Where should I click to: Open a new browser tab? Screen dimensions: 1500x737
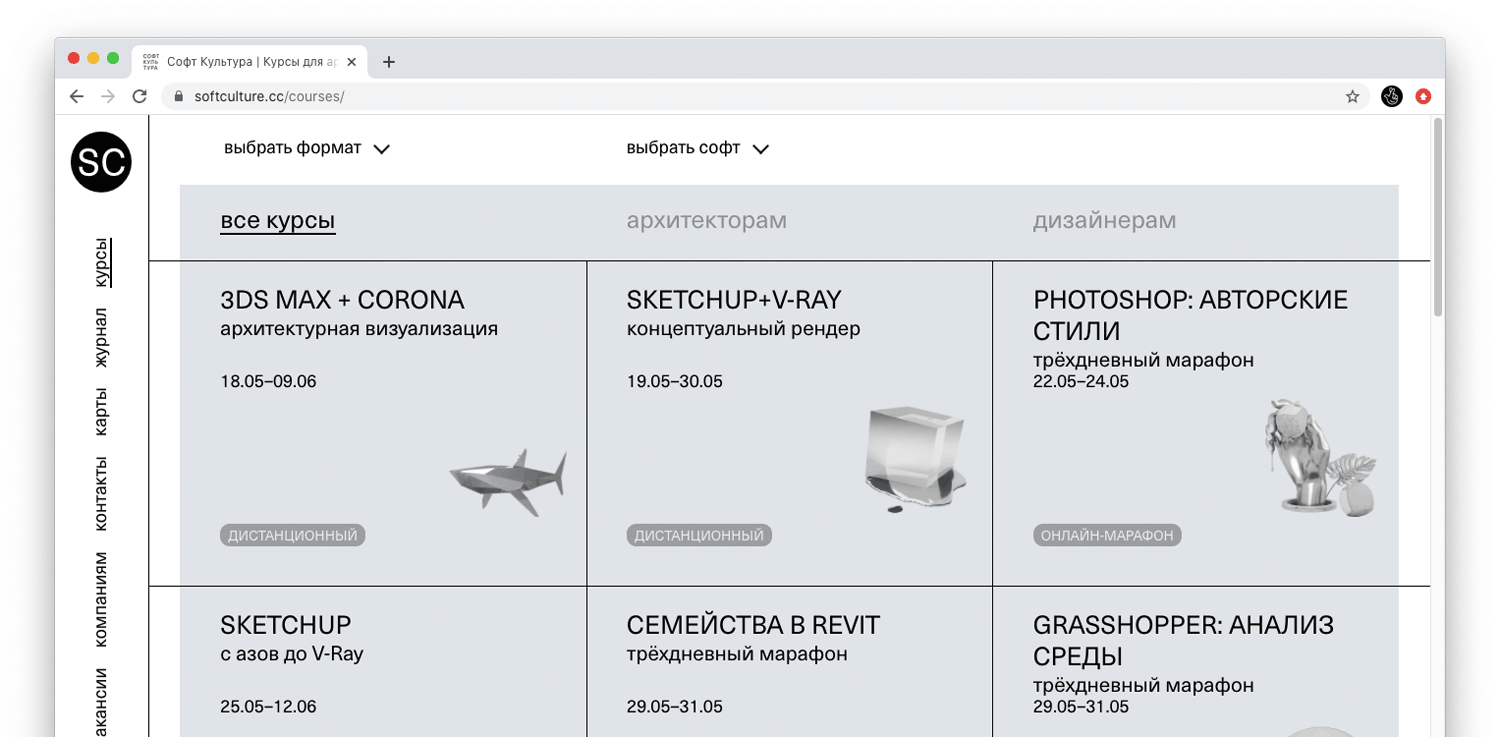pos(389,62)
